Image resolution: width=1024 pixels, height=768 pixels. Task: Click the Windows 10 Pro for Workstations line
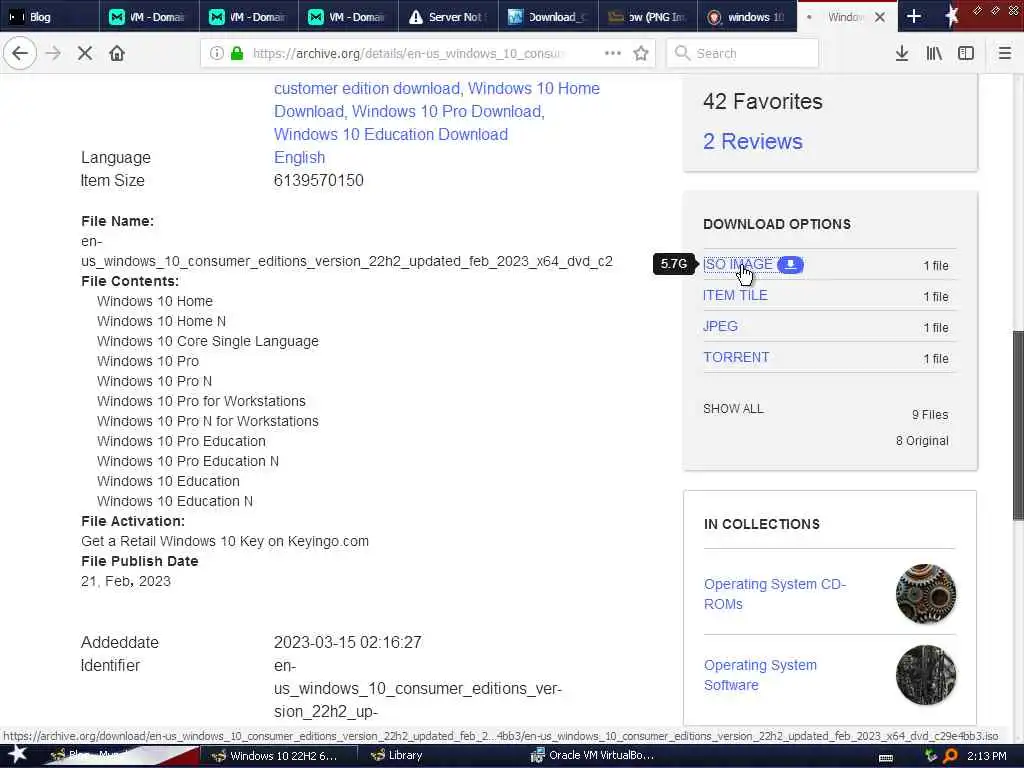(201, 401)
